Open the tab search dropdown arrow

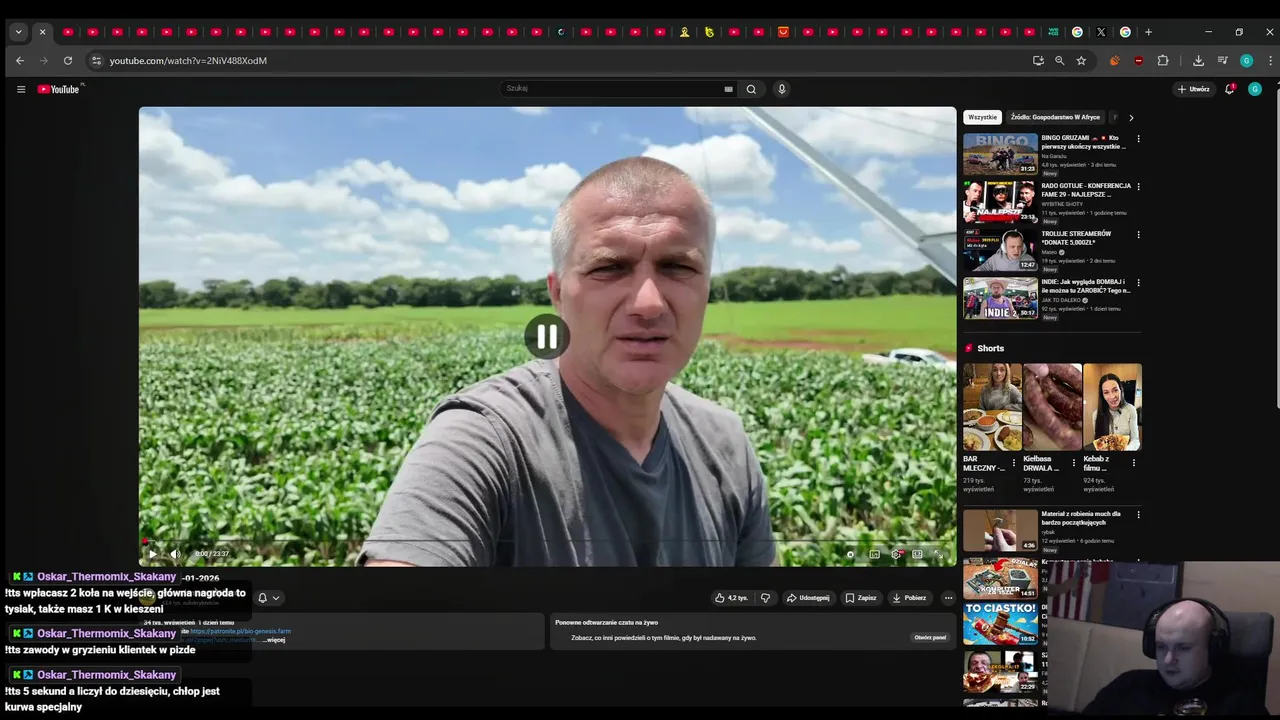(x=18, y=32)
